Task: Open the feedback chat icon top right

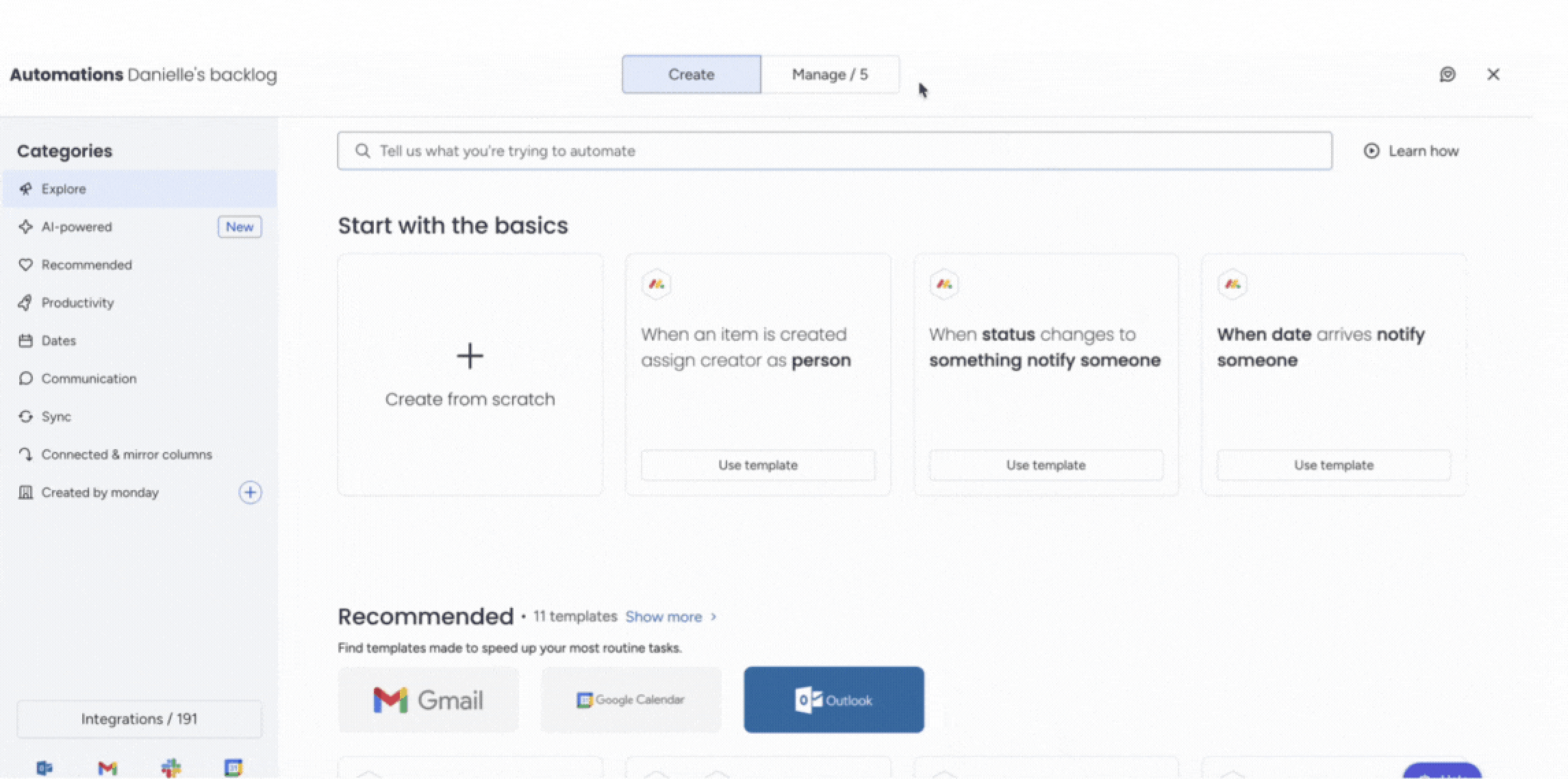Action: (x=1447, y=75)
